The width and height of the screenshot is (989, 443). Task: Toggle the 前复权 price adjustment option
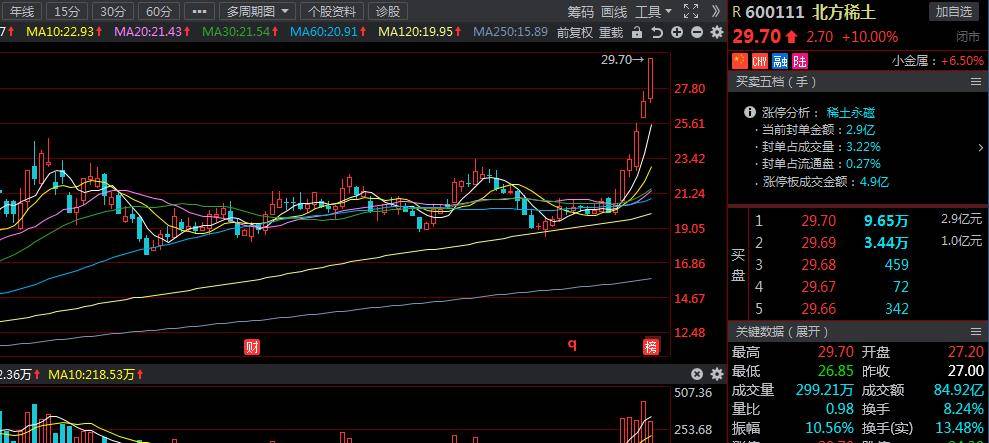575,32
